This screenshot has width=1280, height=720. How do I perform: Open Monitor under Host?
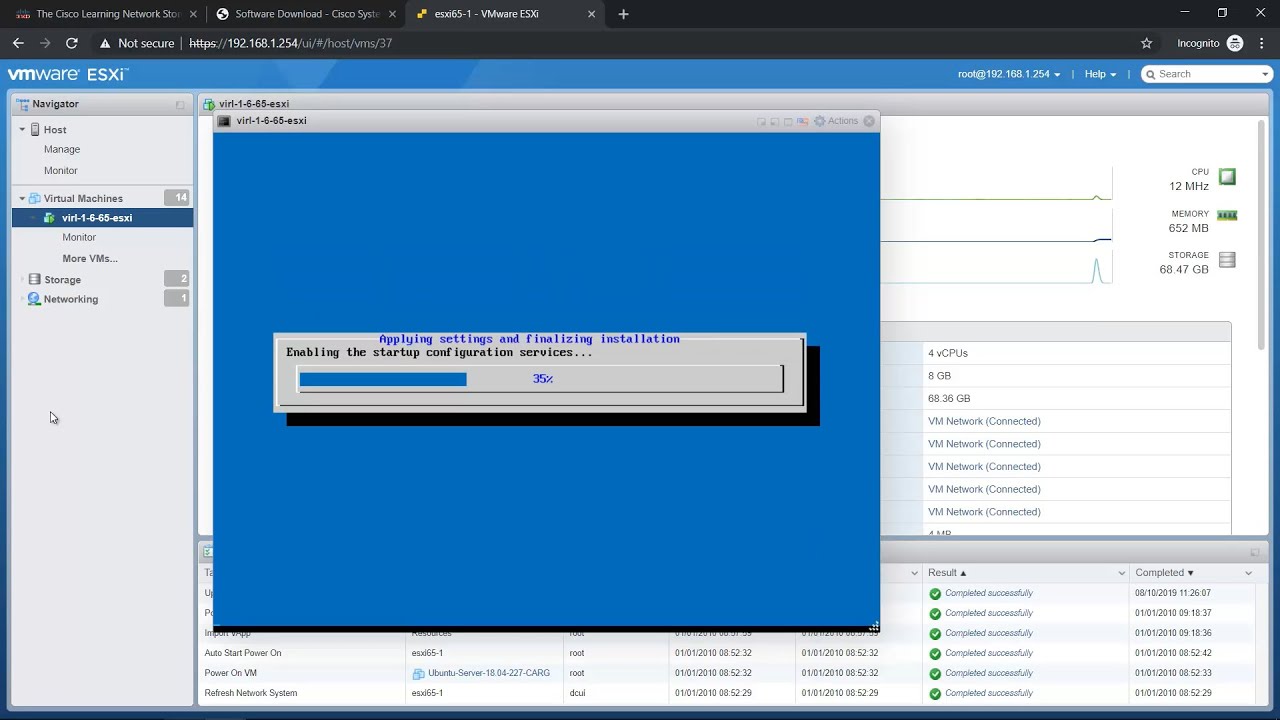coord(60,170)
